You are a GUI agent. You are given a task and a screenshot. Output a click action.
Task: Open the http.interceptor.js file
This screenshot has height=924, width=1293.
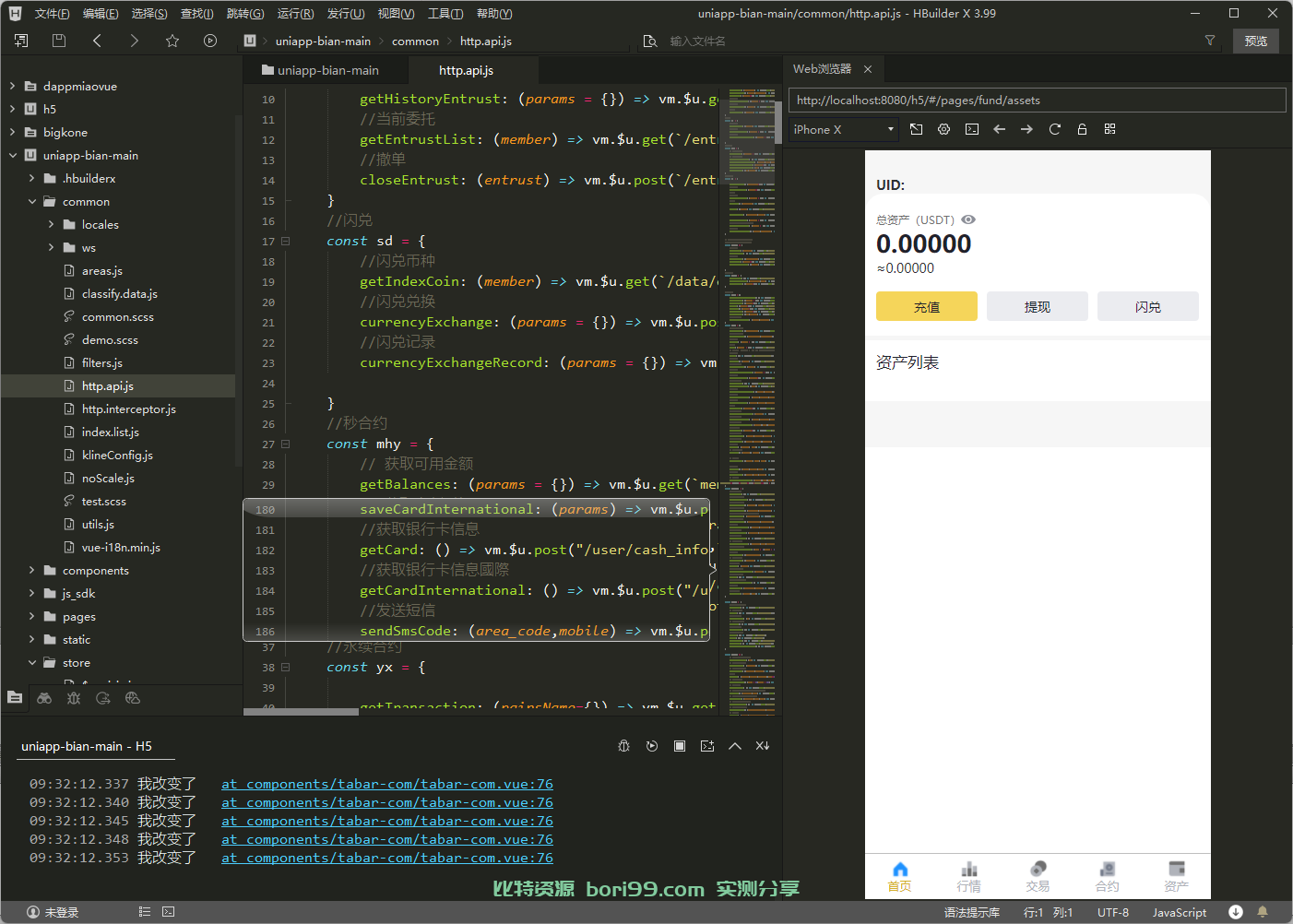[128, 409]
